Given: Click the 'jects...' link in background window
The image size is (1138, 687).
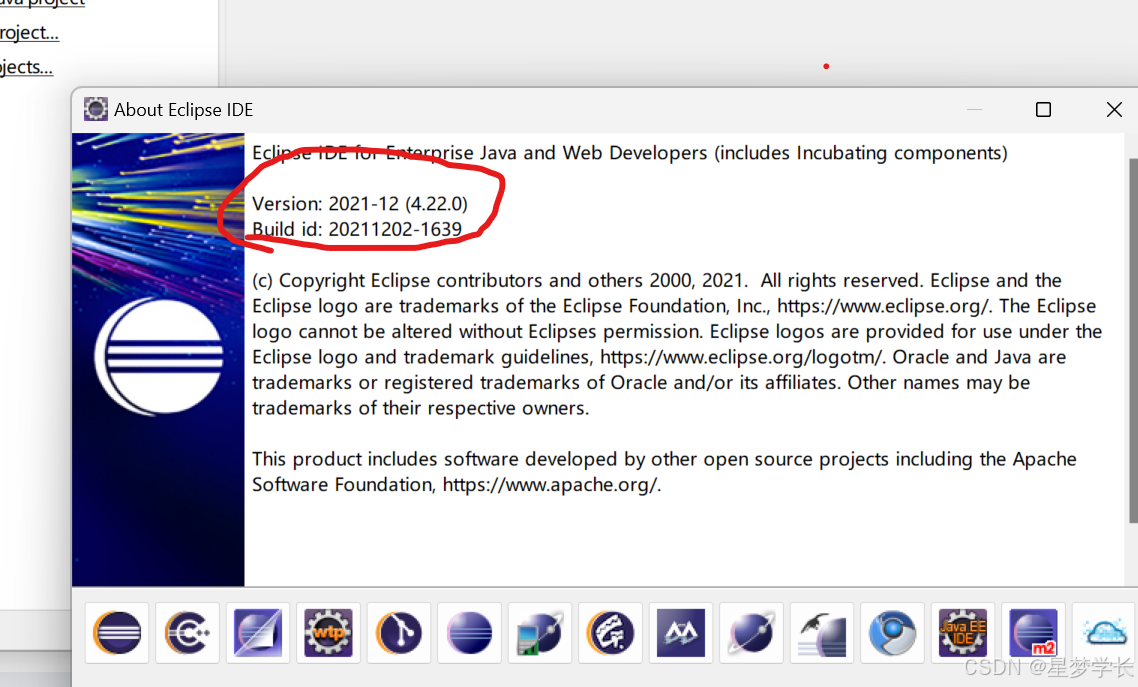Looking at the screenshot, I should [x=26, y=67].
